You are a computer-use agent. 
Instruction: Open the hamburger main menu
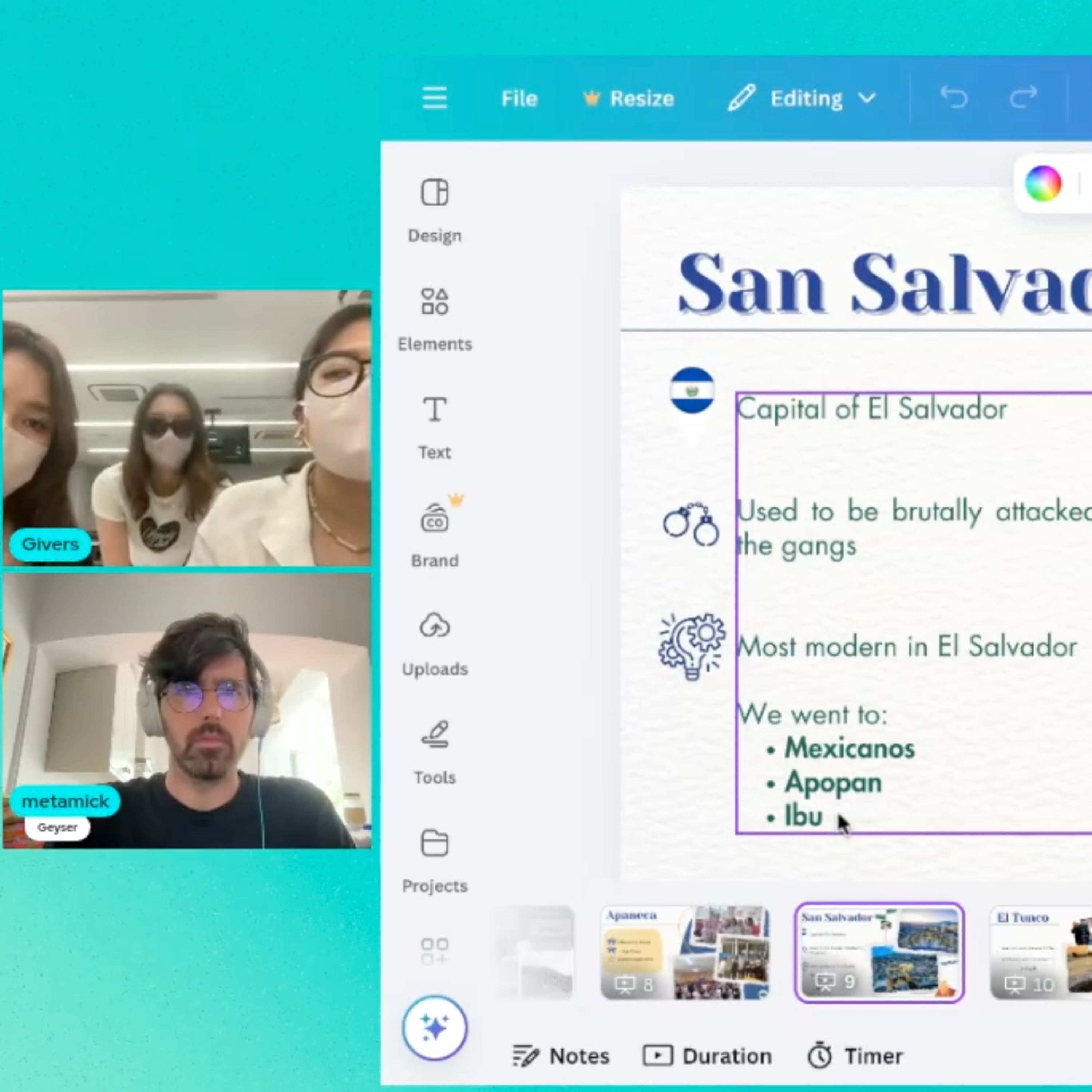click(x=434, y=98)
